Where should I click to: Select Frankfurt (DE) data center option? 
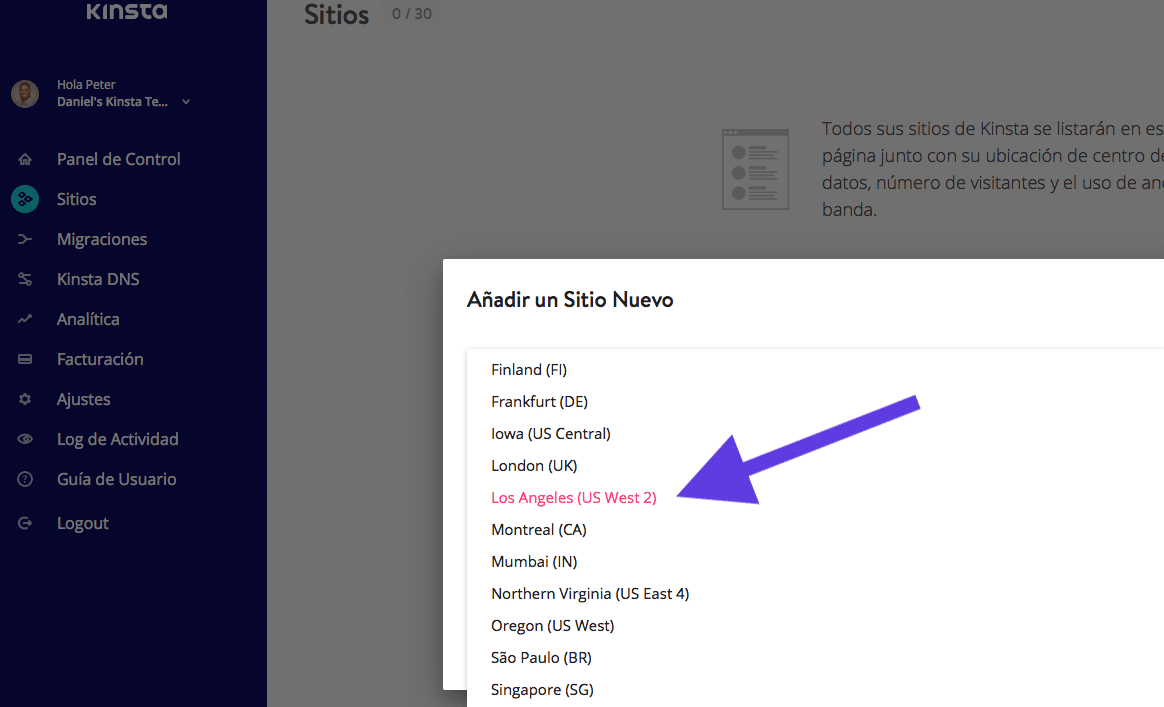tap(539, 402)
